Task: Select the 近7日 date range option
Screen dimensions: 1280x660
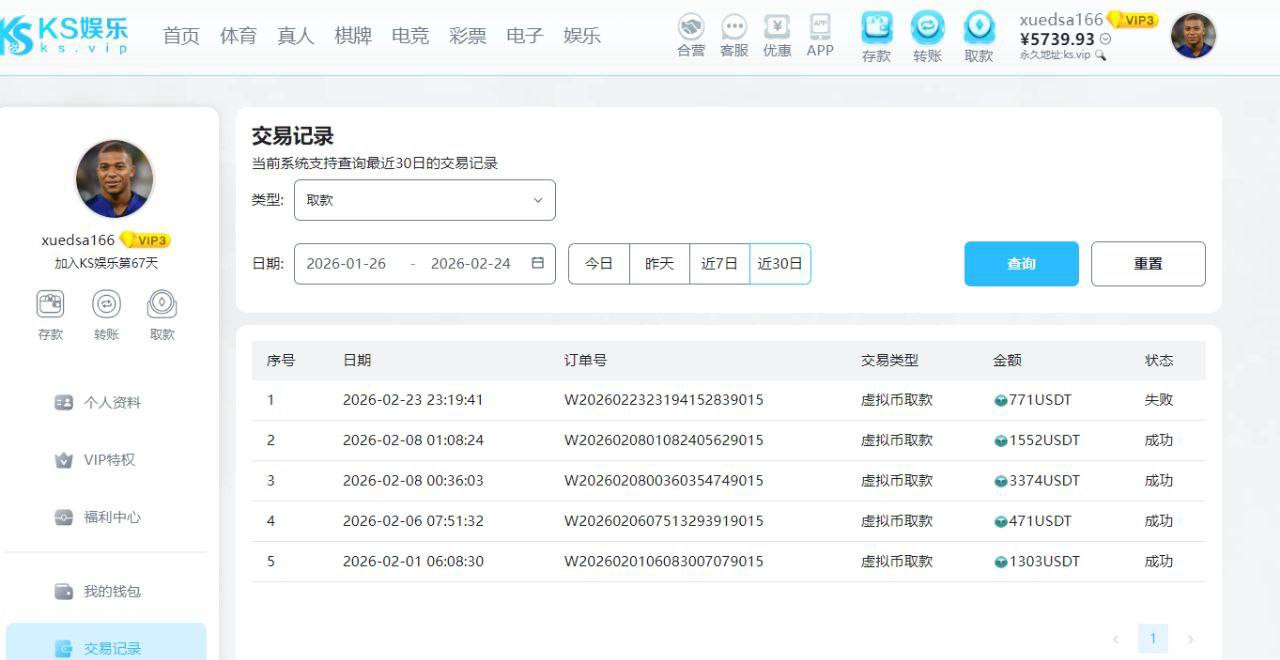Action: tap(719, 264)
